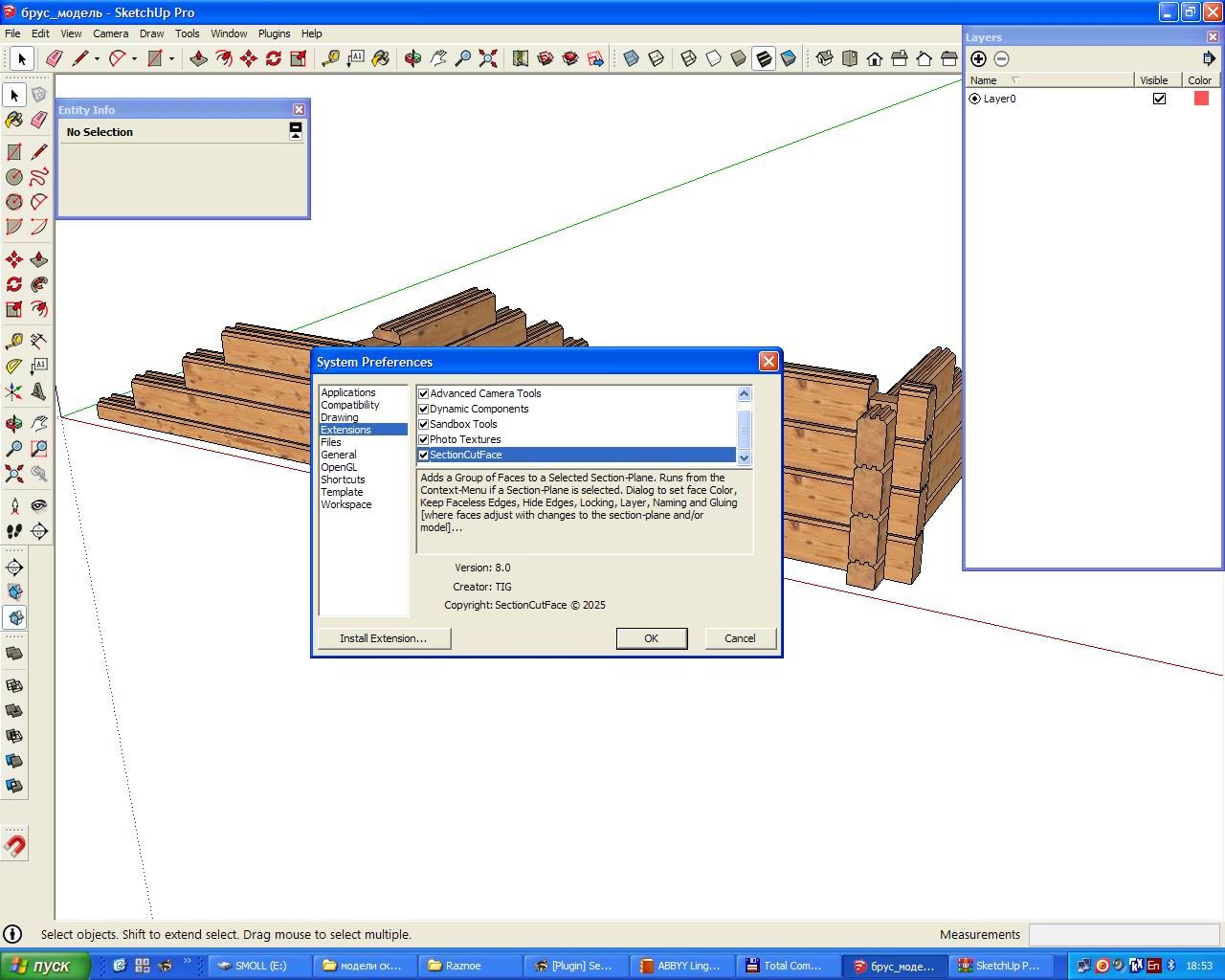Toggle Layer0 visibility checkbox
Screen dimensions: 1225x980
click(x=1159, y=99)
